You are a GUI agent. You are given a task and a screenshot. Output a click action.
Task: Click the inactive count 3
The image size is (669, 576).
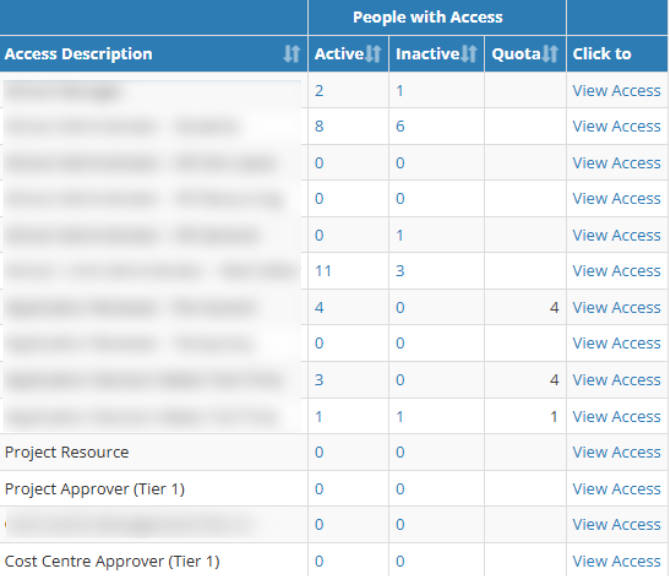click(400, 271)
